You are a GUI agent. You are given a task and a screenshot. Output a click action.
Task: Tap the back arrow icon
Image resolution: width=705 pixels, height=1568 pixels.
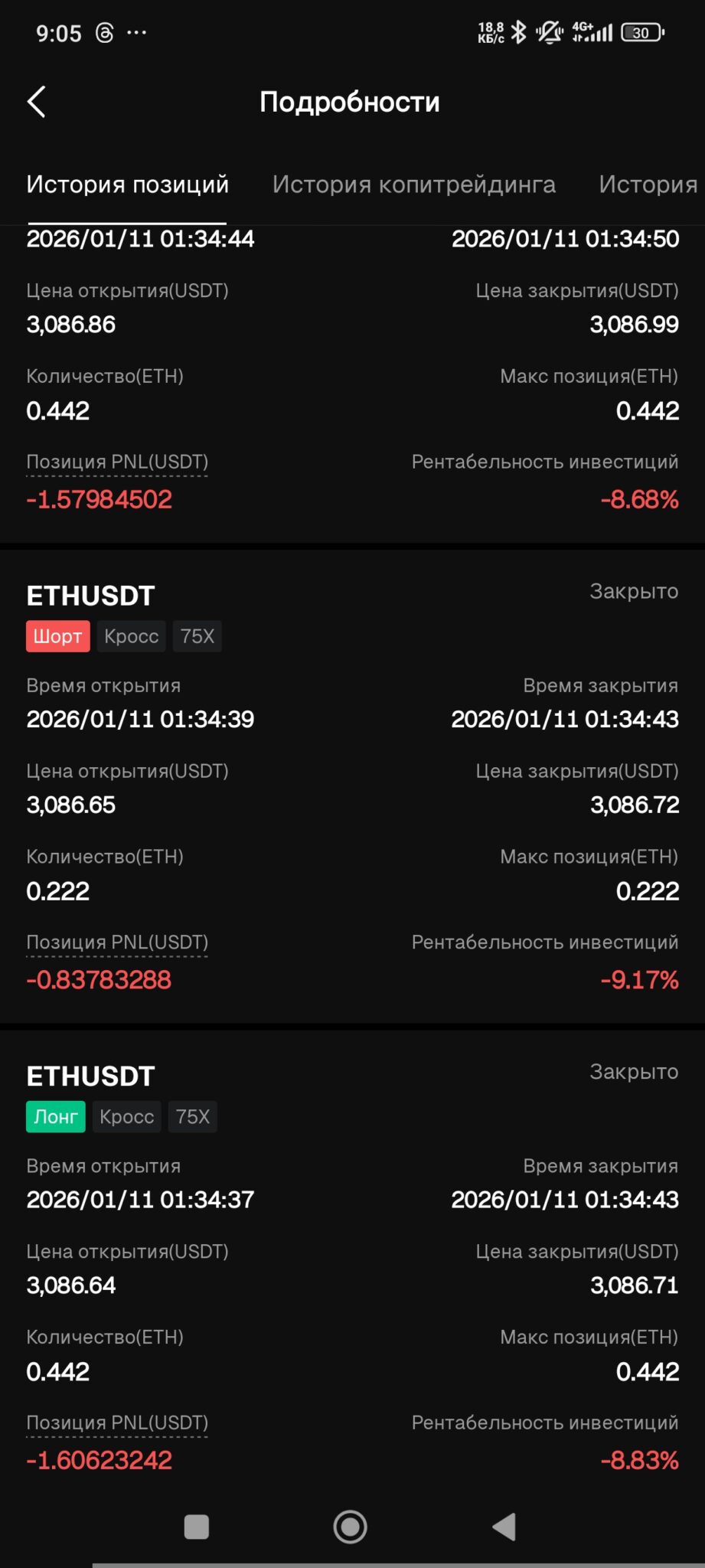click(x=37, y=102)
